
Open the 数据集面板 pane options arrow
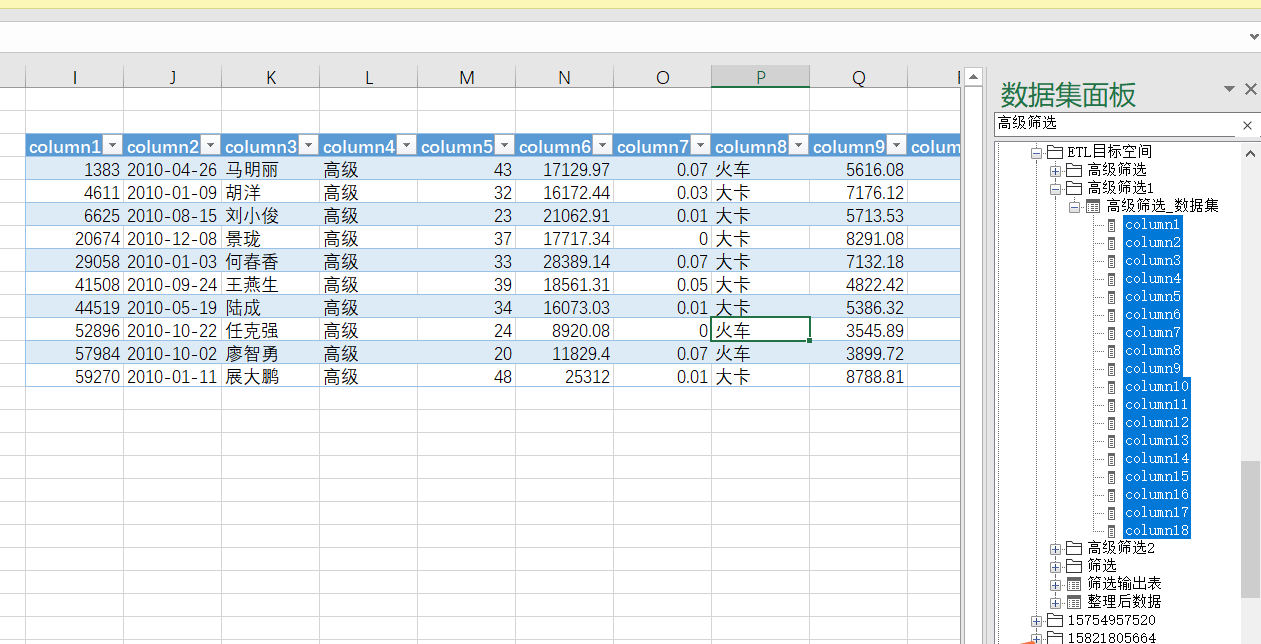[1229, 89]
